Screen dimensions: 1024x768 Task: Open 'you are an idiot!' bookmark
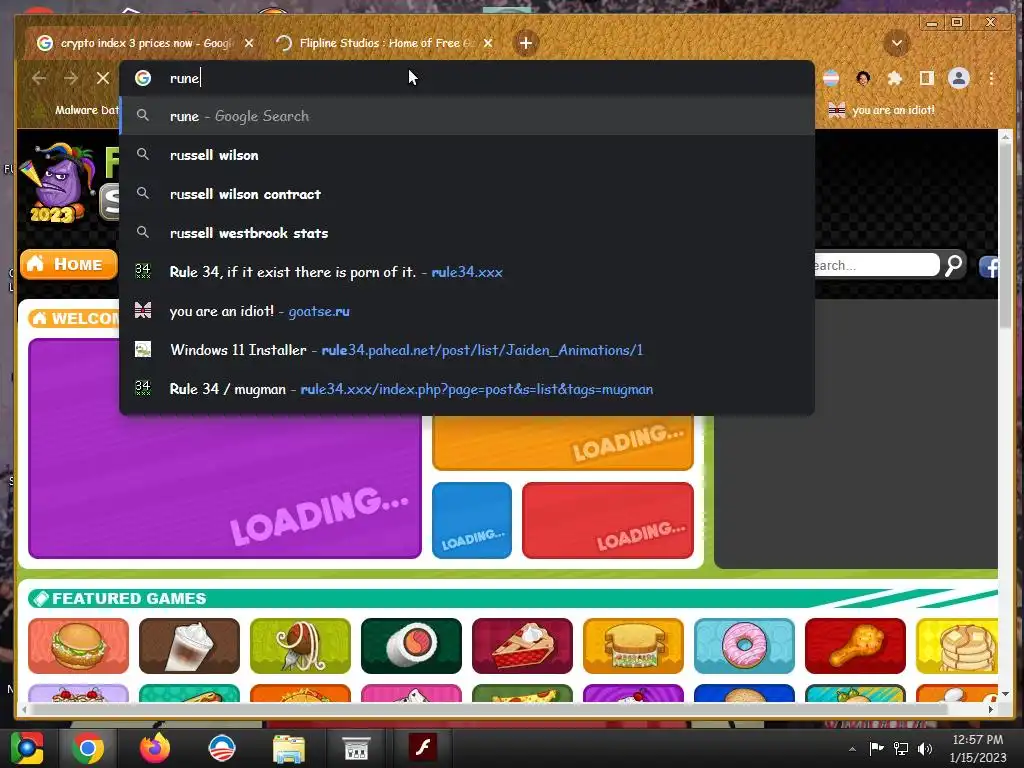click(x=882, y=110)
